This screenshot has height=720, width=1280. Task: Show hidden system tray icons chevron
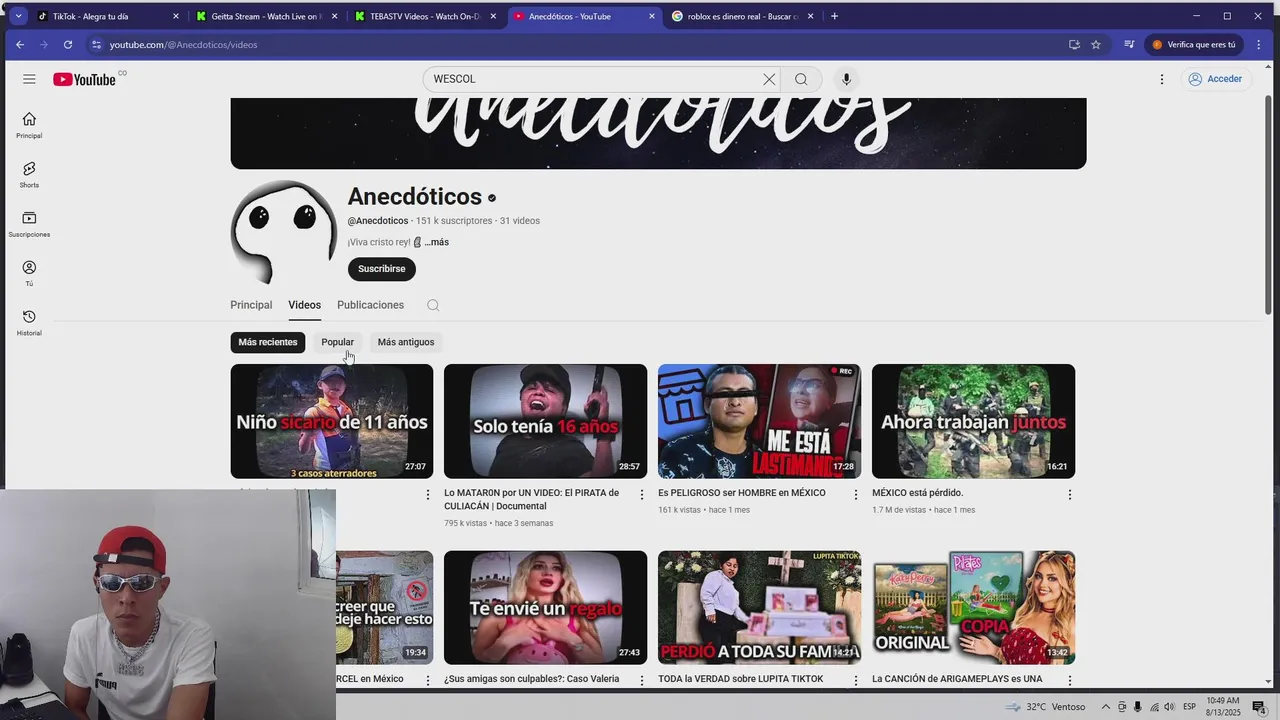point(1108,707)
